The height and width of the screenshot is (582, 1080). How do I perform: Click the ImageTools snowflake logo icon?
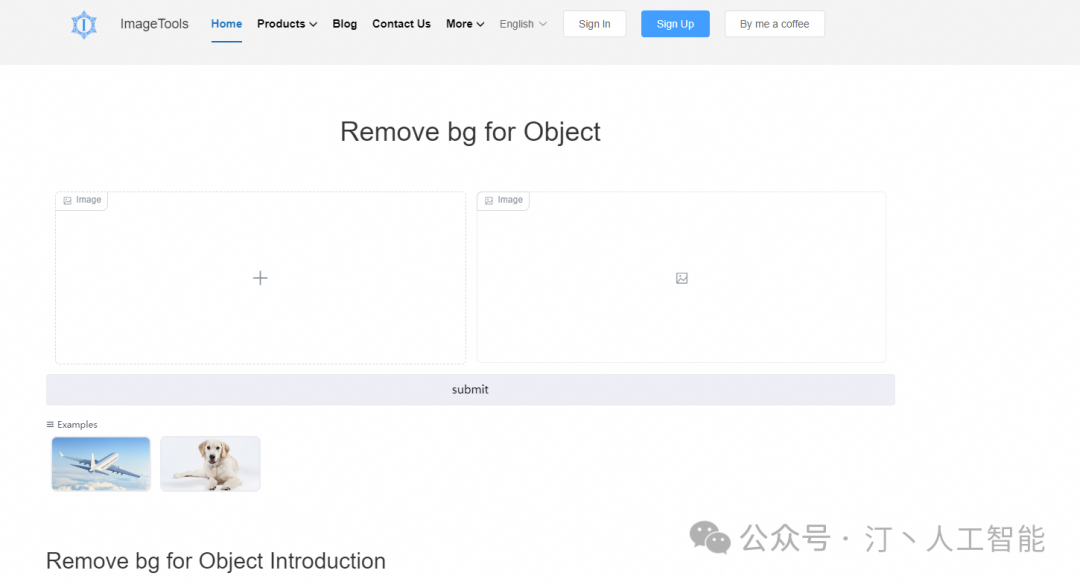(84, 24)
